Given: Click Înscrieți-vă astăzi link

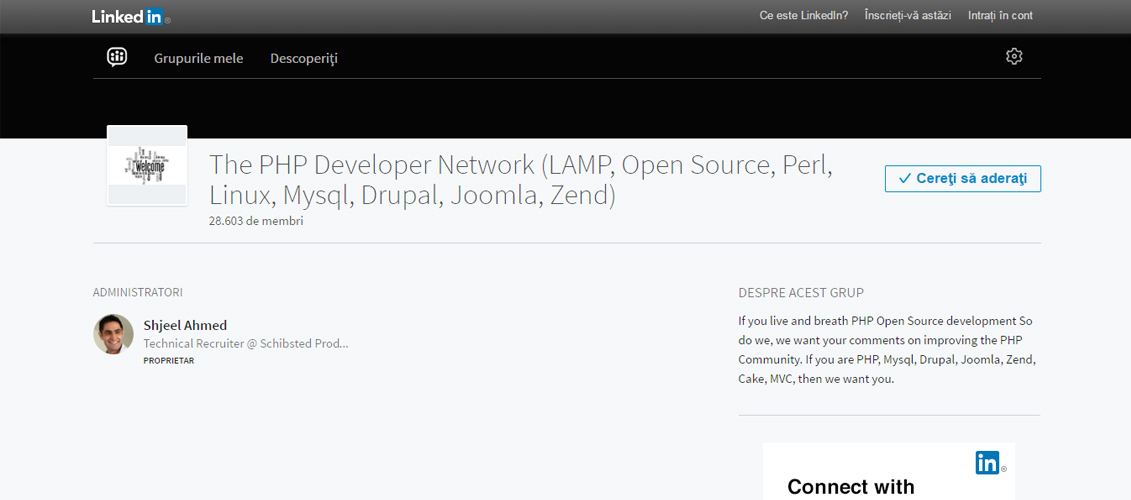Looking at the screenshot, I should pyautogui.click(x=907, y=15).
